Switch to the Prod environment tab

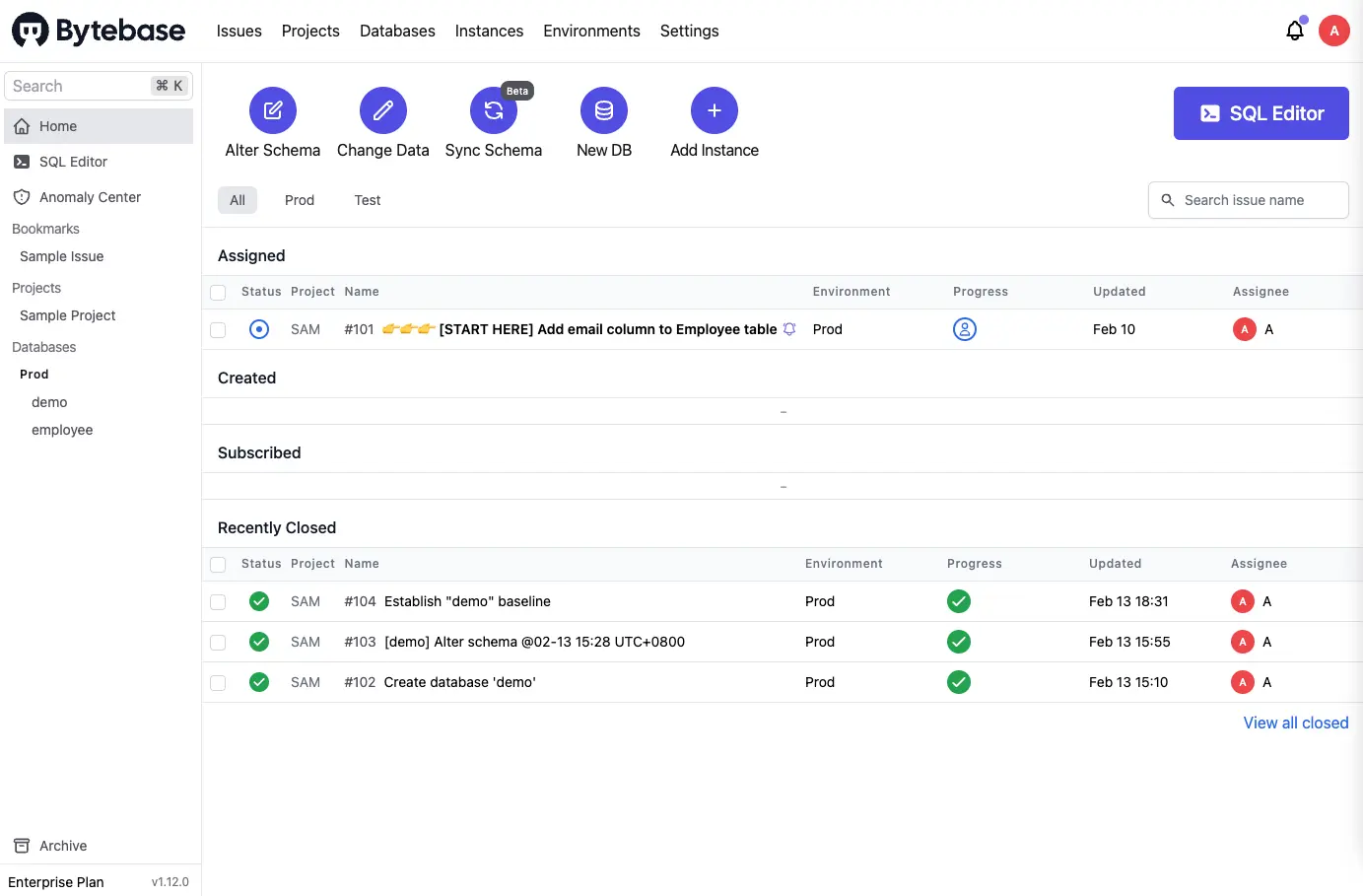pos(300,200)
